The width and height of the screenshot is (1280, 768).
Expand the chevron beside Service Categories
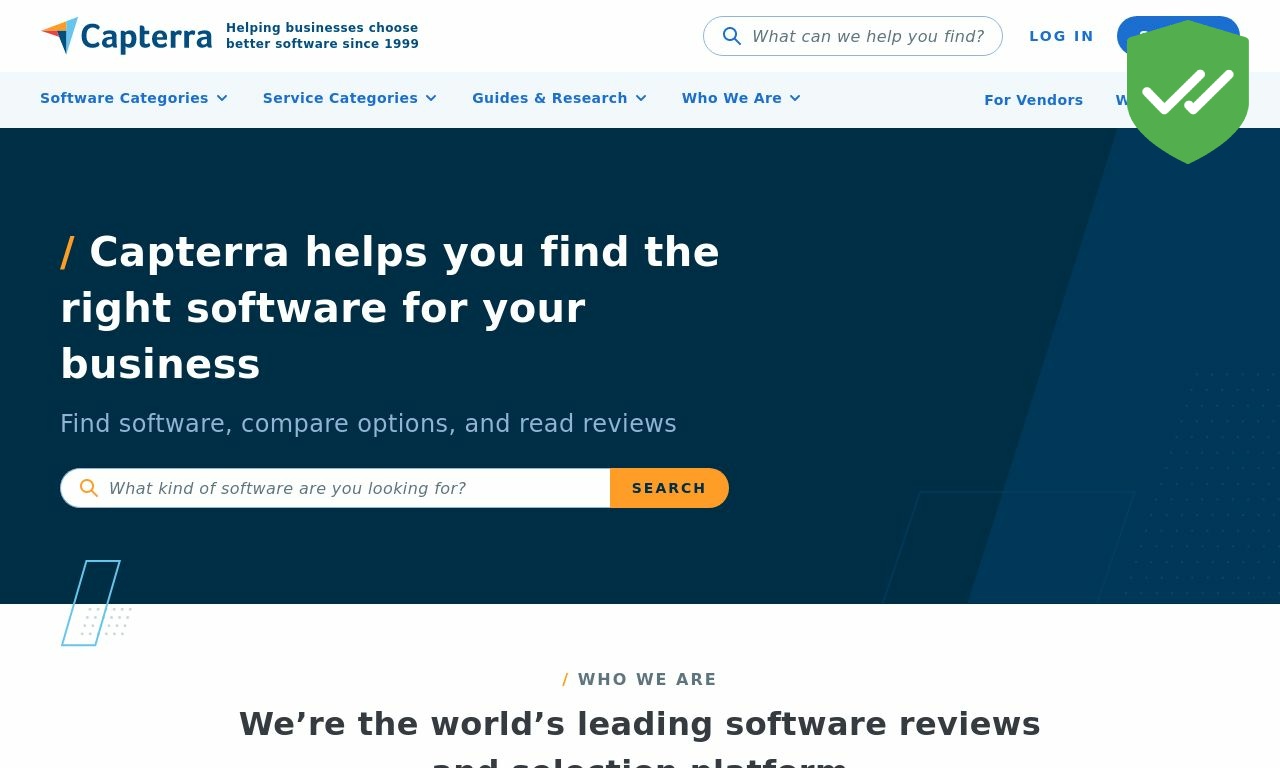(x=431, y=98)
